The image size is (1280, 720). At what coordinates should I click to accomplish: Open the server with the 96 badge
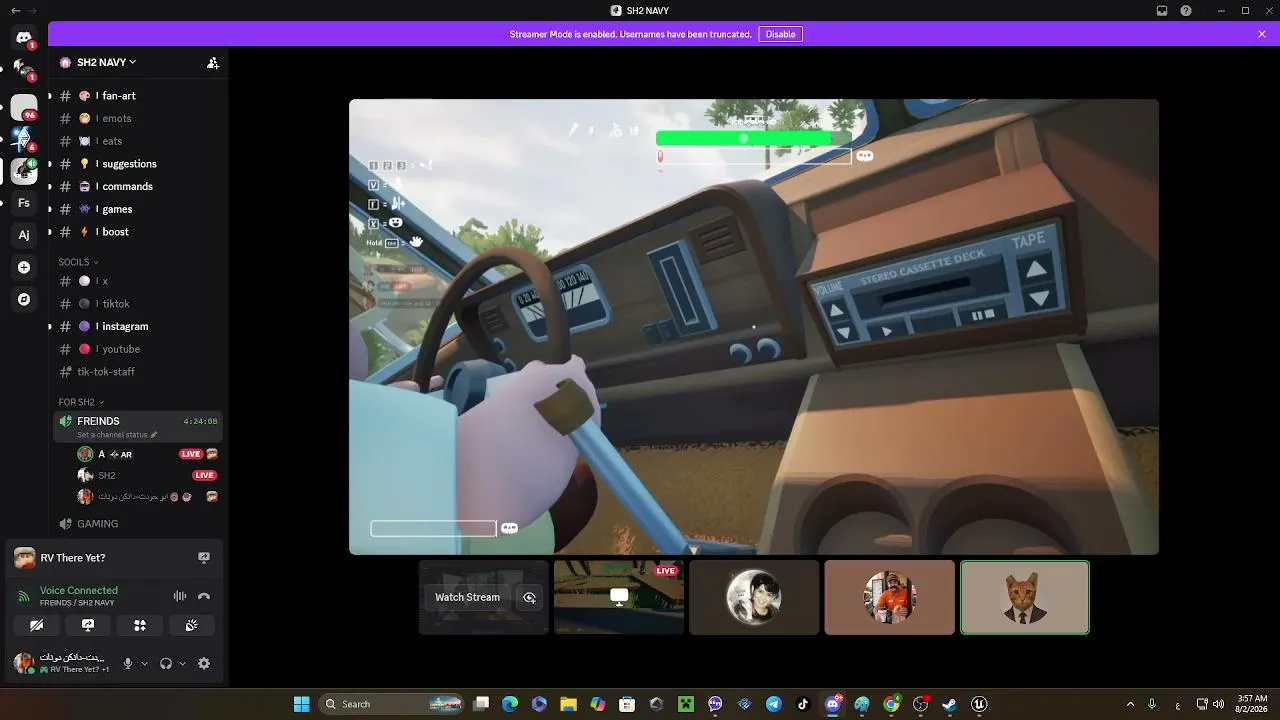24,107
